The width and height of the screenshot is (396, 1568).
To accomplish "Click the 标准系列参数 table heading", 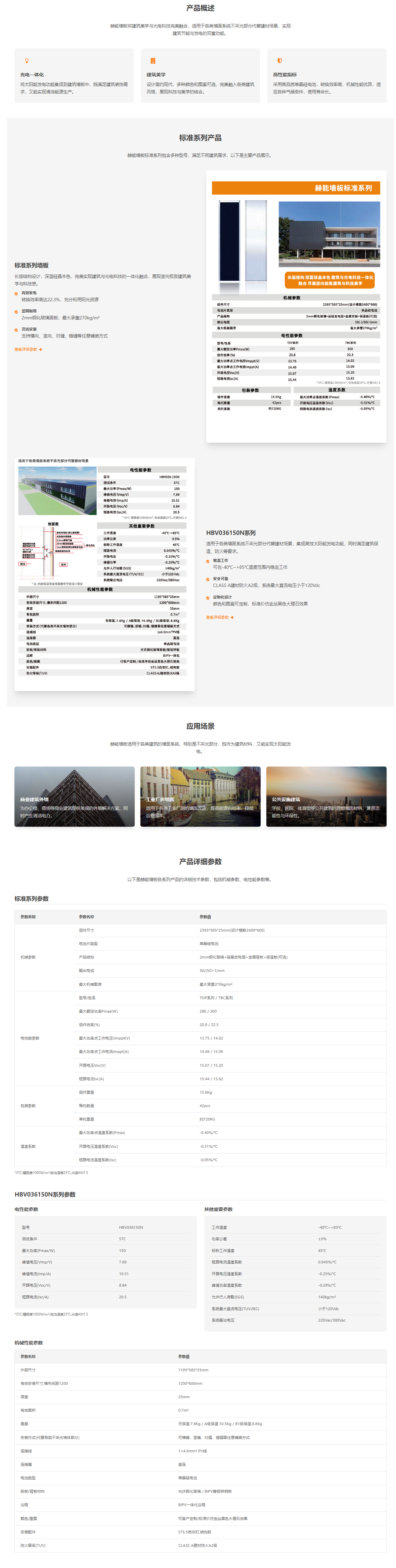I will click(32, 898).
